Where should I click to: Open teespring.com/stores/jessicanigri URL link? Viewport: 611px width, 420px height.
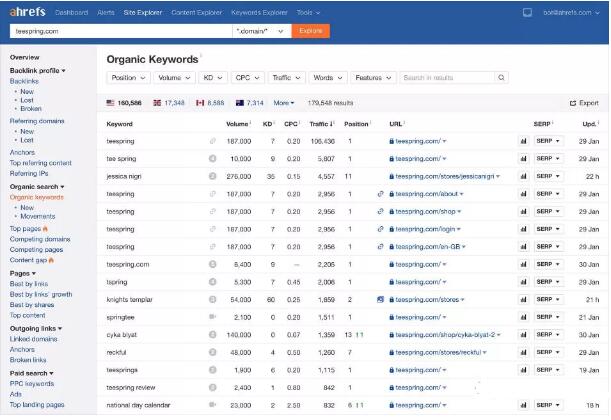click(x=444, y=176)
